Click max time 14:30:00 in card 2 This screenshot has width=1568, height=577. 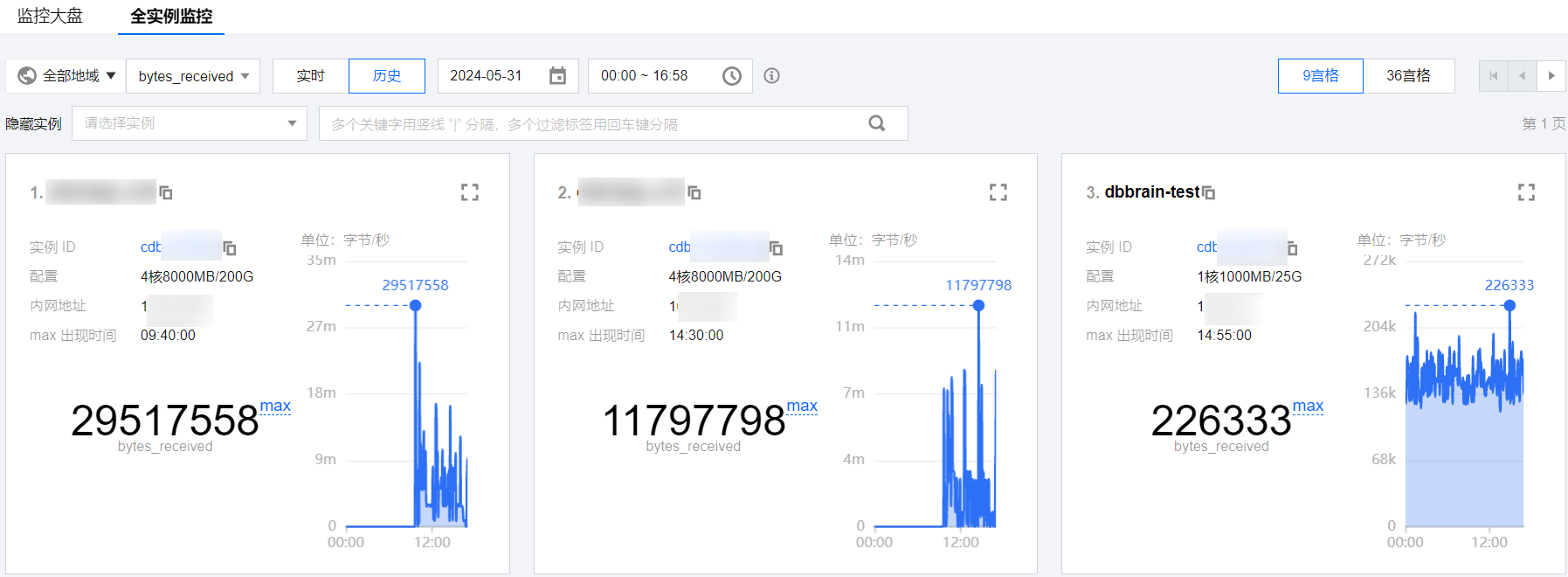pos(696,335)
